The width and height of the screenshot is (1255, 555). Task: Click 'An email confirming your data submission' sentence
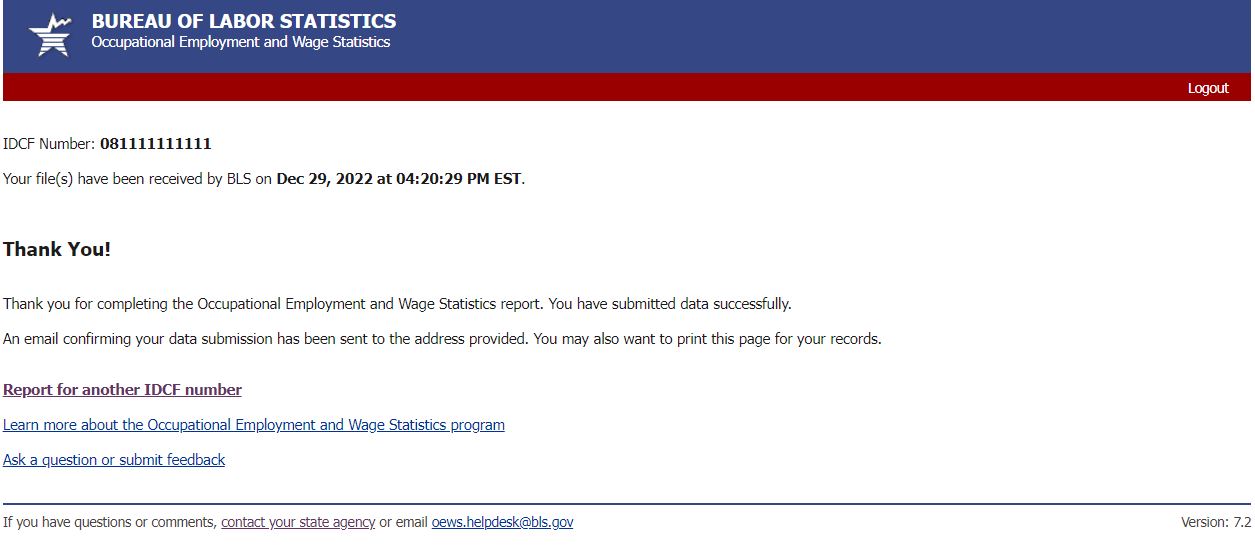tap(265, 339)
